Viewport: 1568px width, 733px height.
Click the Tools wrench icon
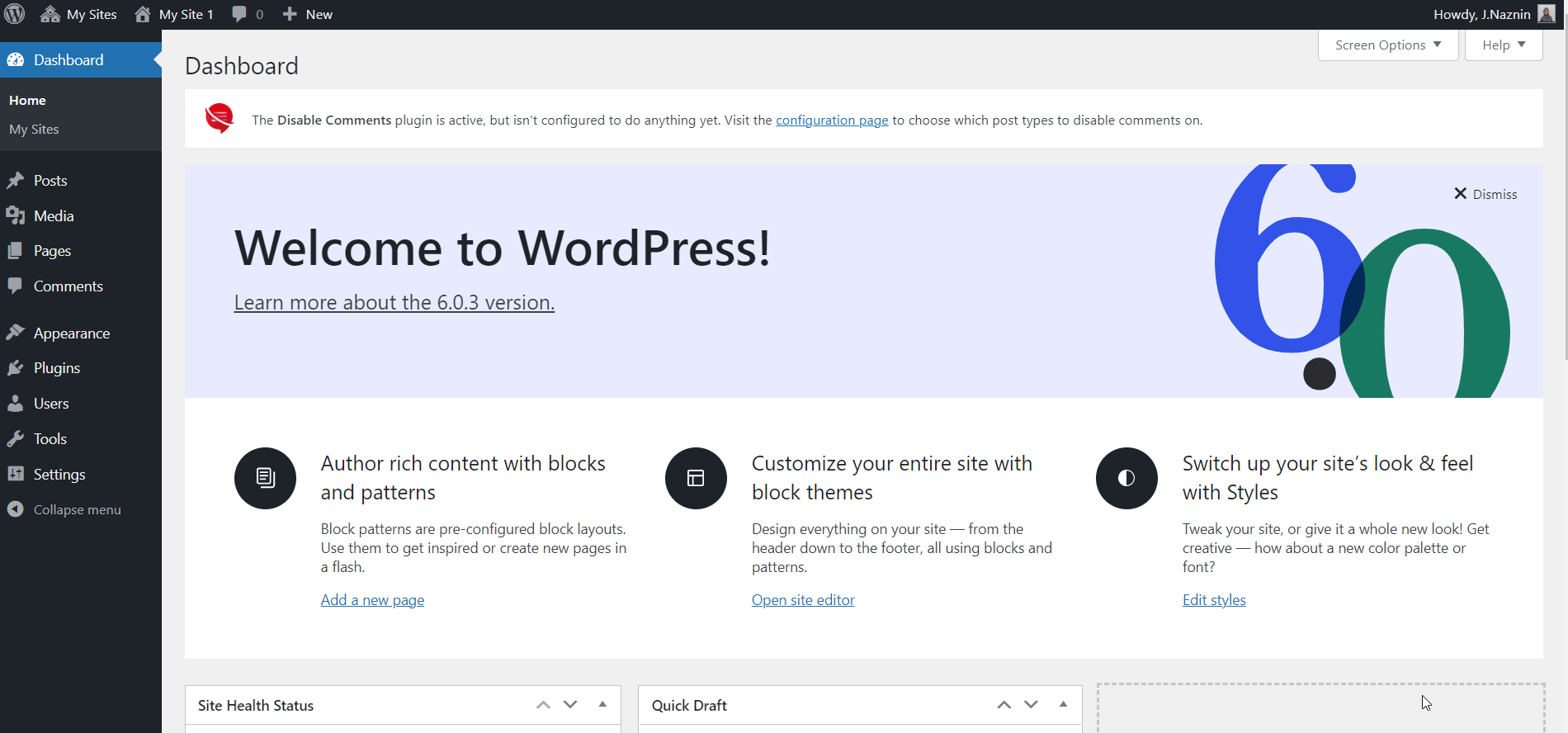[16, 438]
